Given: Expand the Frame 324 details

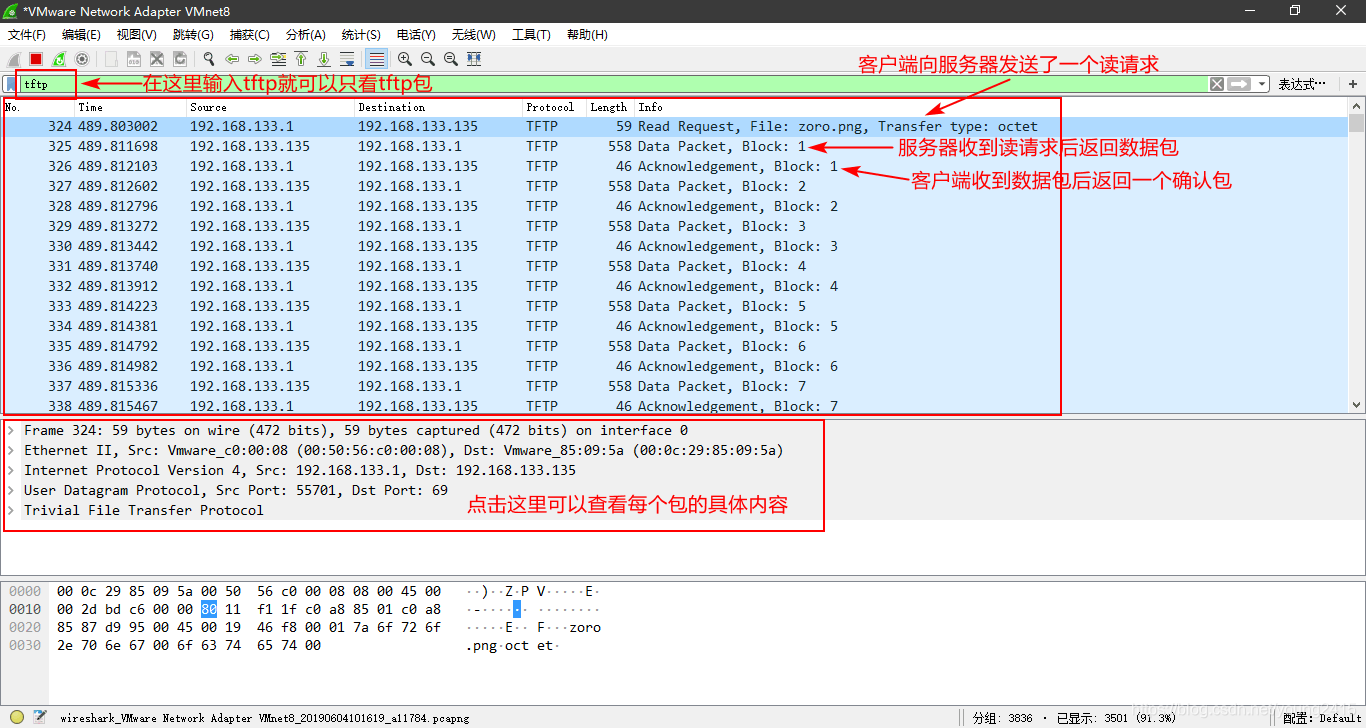Looking at the screenshot, I should (12, 430).
